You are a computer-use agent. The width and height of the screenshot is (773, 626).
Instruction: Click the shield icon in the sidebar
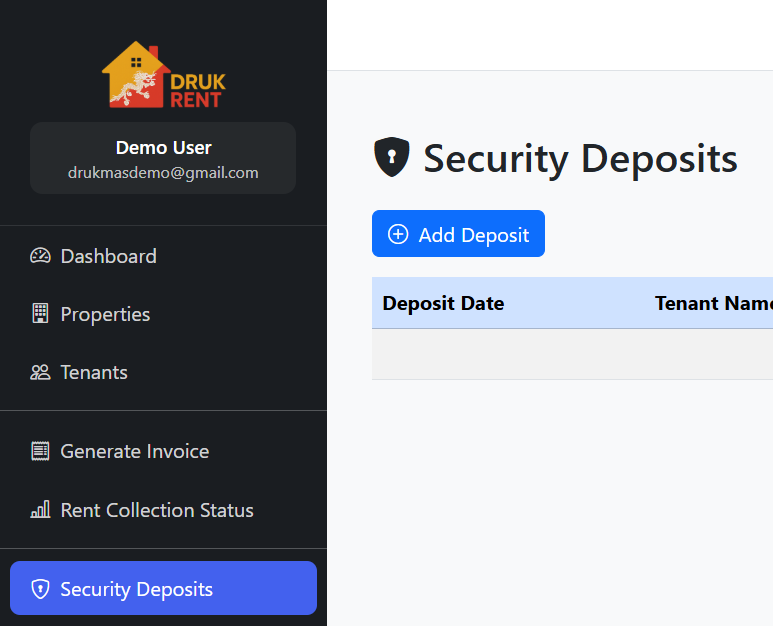click(x=40, y=589)
